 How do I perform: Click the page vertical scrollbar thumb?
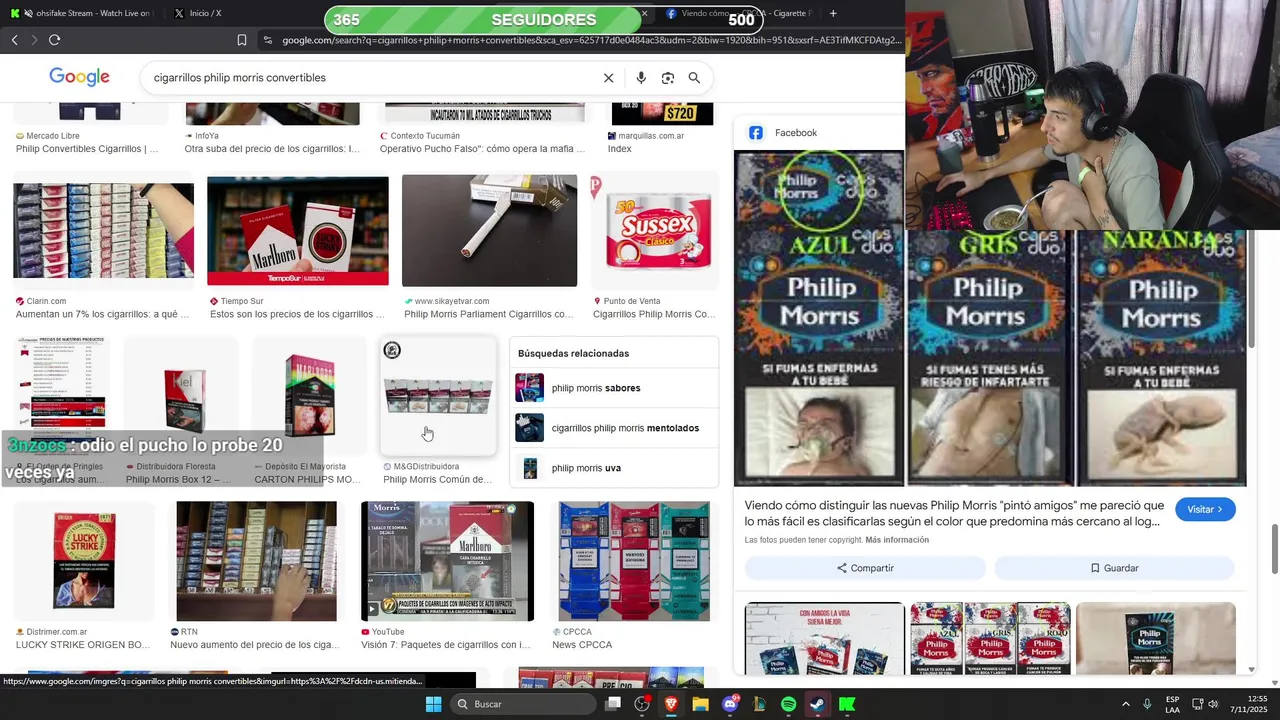click(x=1274, y=548)
